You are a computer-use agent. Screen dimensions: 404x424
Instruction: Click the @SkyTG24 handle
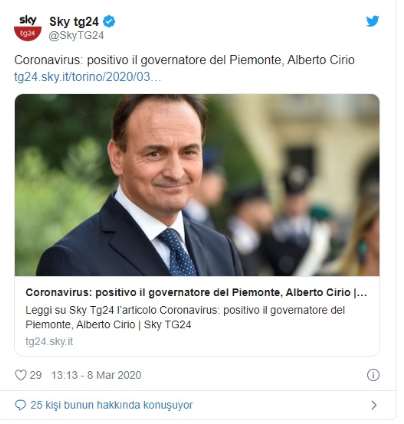pos(76,35)
